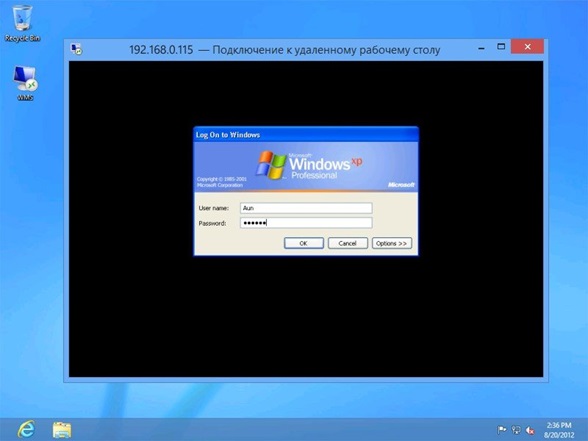Maximize the Remote Desktop window
This screenshot has height=441, width=588.
pyautogui.click(x=501, y=47)
